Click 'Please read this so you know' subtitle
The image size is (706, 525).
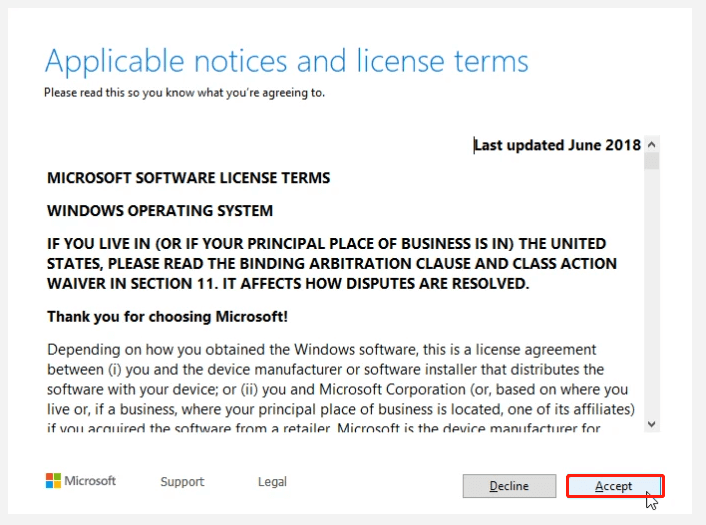[x=184, y=92]
